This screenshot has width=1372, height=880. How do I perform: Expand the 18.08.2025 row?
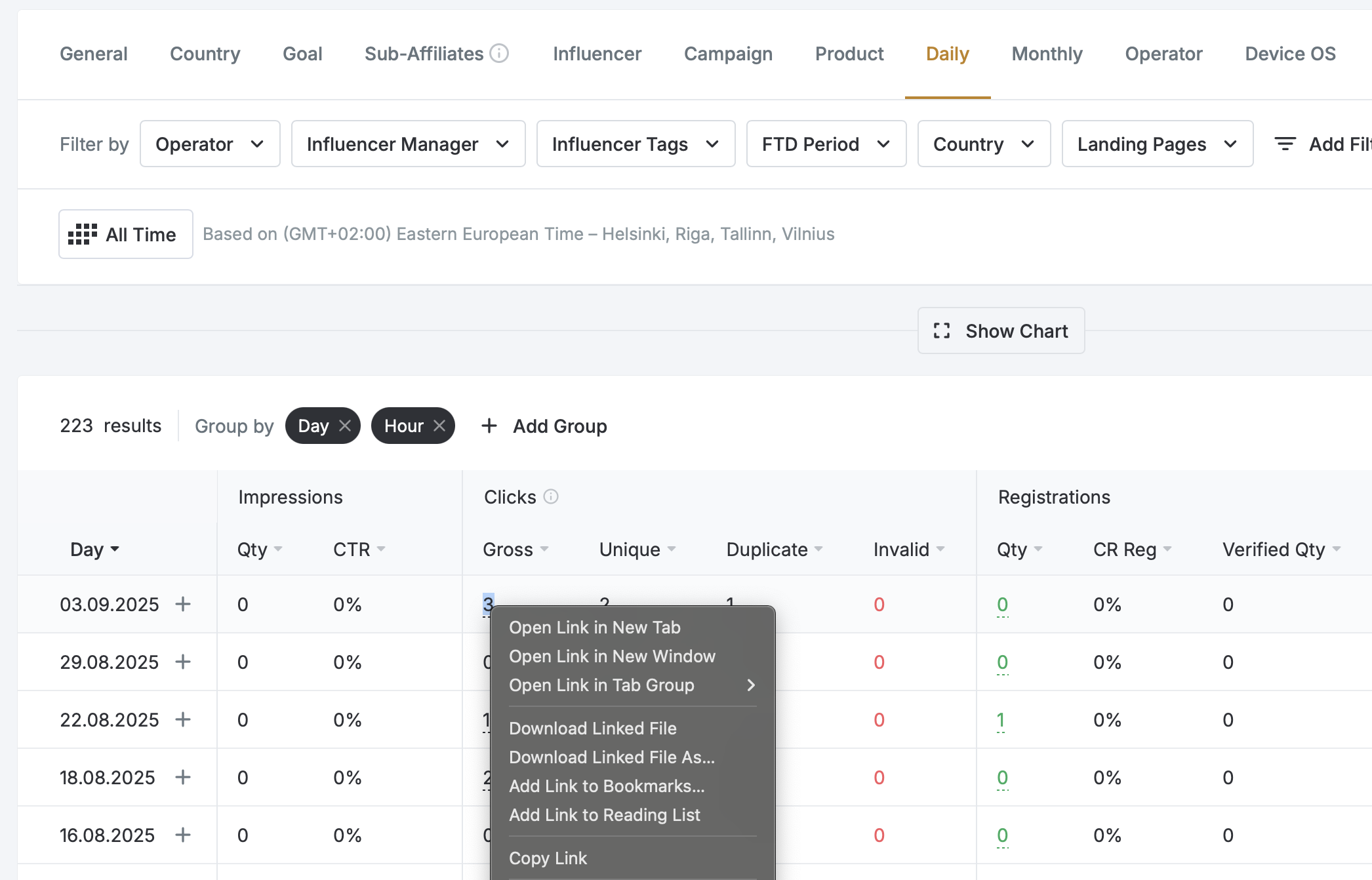[x=183, y=777]
